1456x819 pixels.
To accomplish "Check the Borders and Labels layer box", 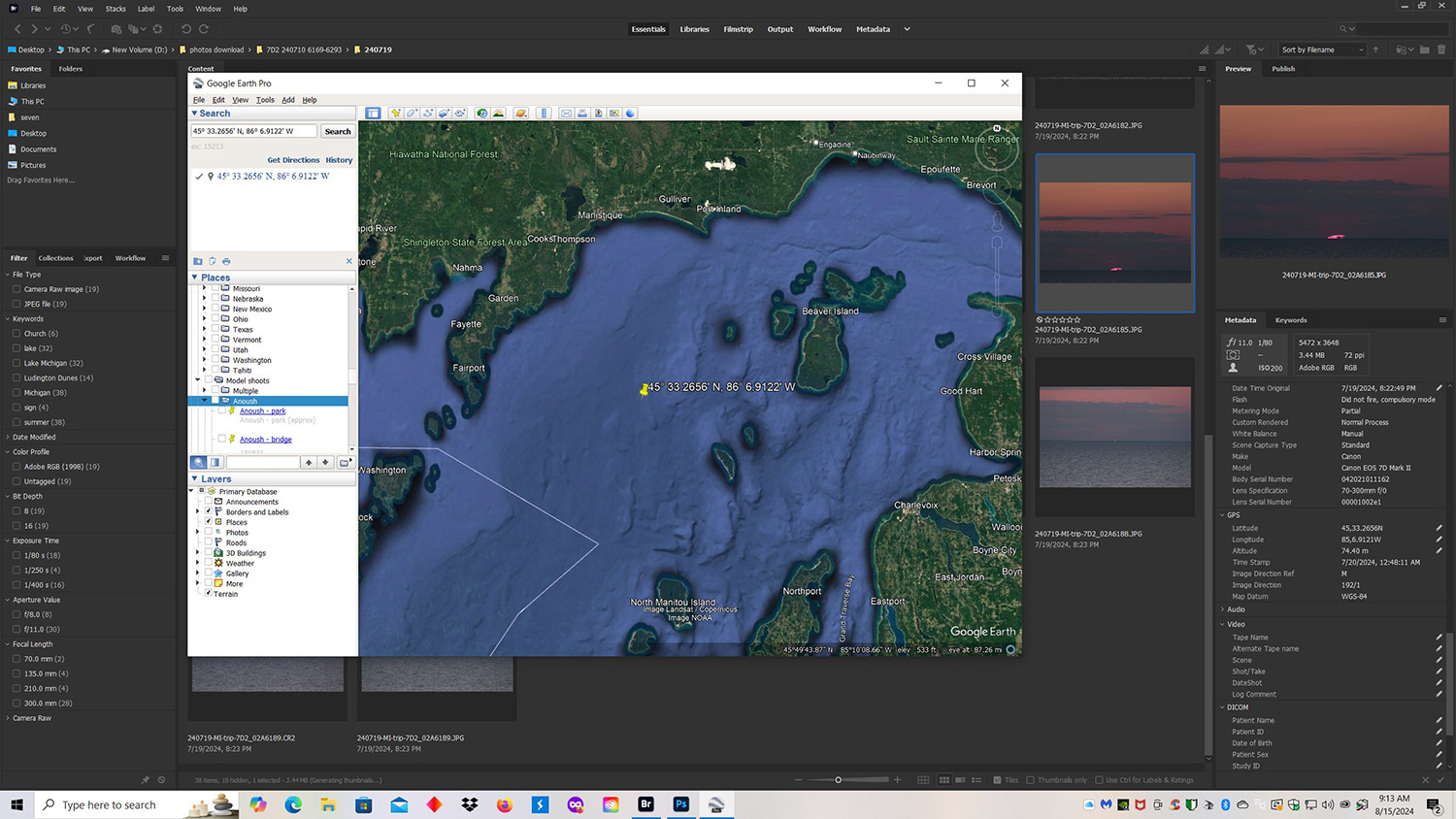I will pyautogui.click(x=209, y=511).
